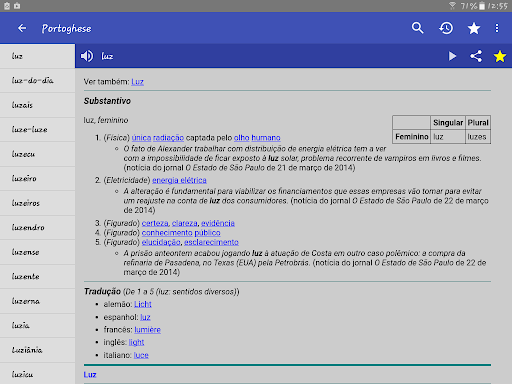Image resolution: width=512 pixels, height=384 pixels.
Task: Open the 'energia elétrica' link
Action: point(179,180)
